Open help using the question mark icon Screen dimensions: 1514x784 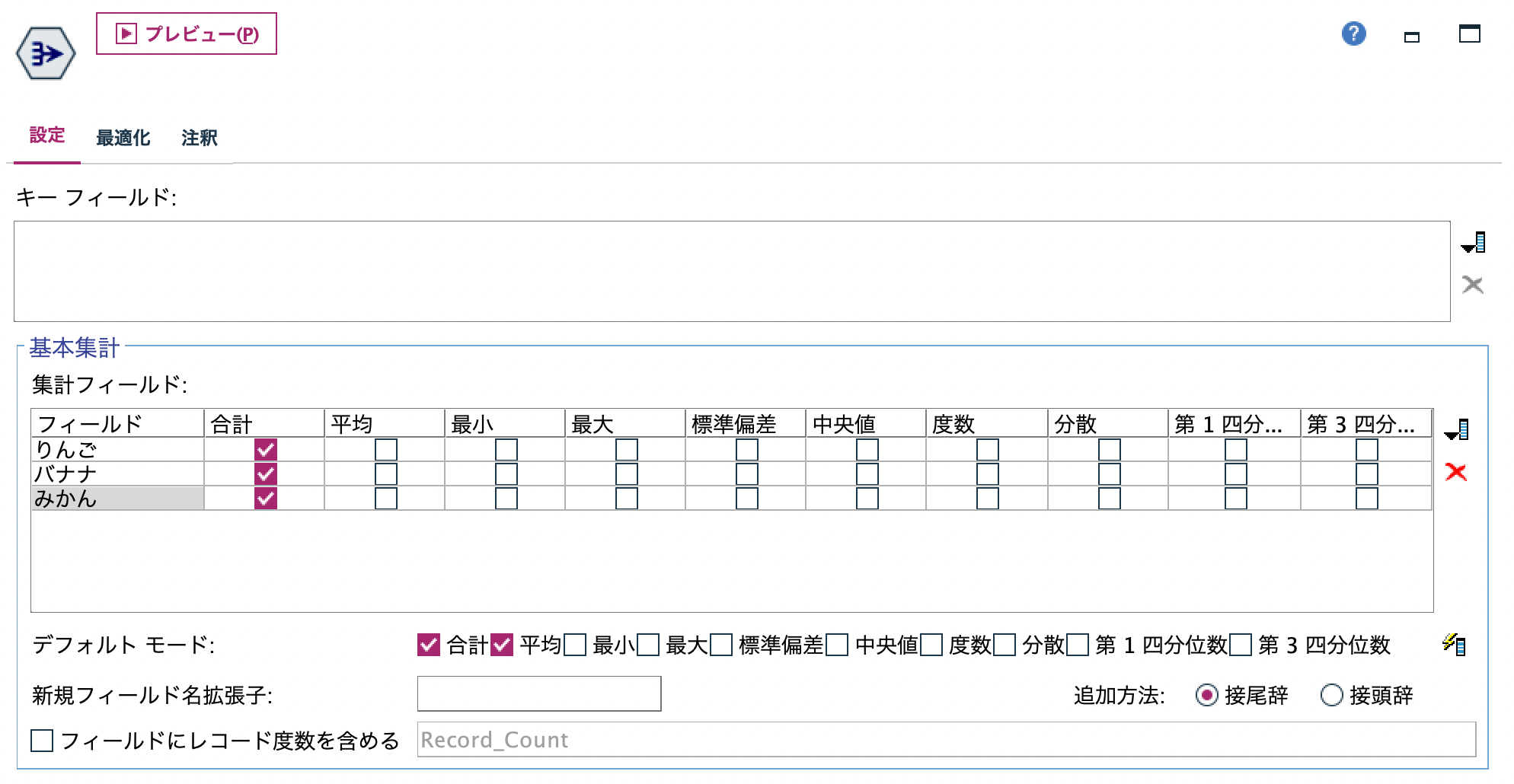tap(1354, 35)
